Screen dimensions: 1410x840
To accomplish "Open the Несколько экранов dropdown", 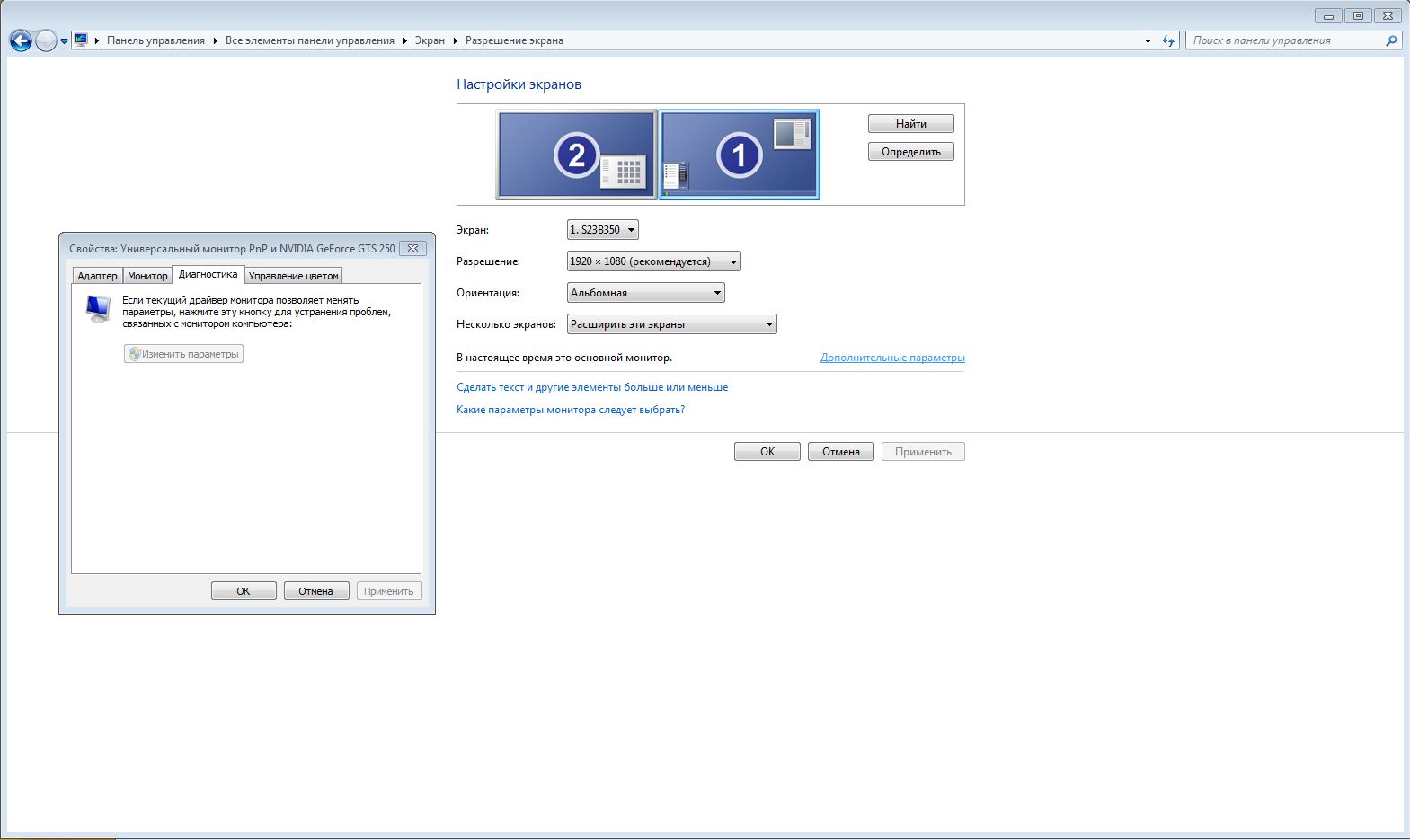I will coord(671,324).
